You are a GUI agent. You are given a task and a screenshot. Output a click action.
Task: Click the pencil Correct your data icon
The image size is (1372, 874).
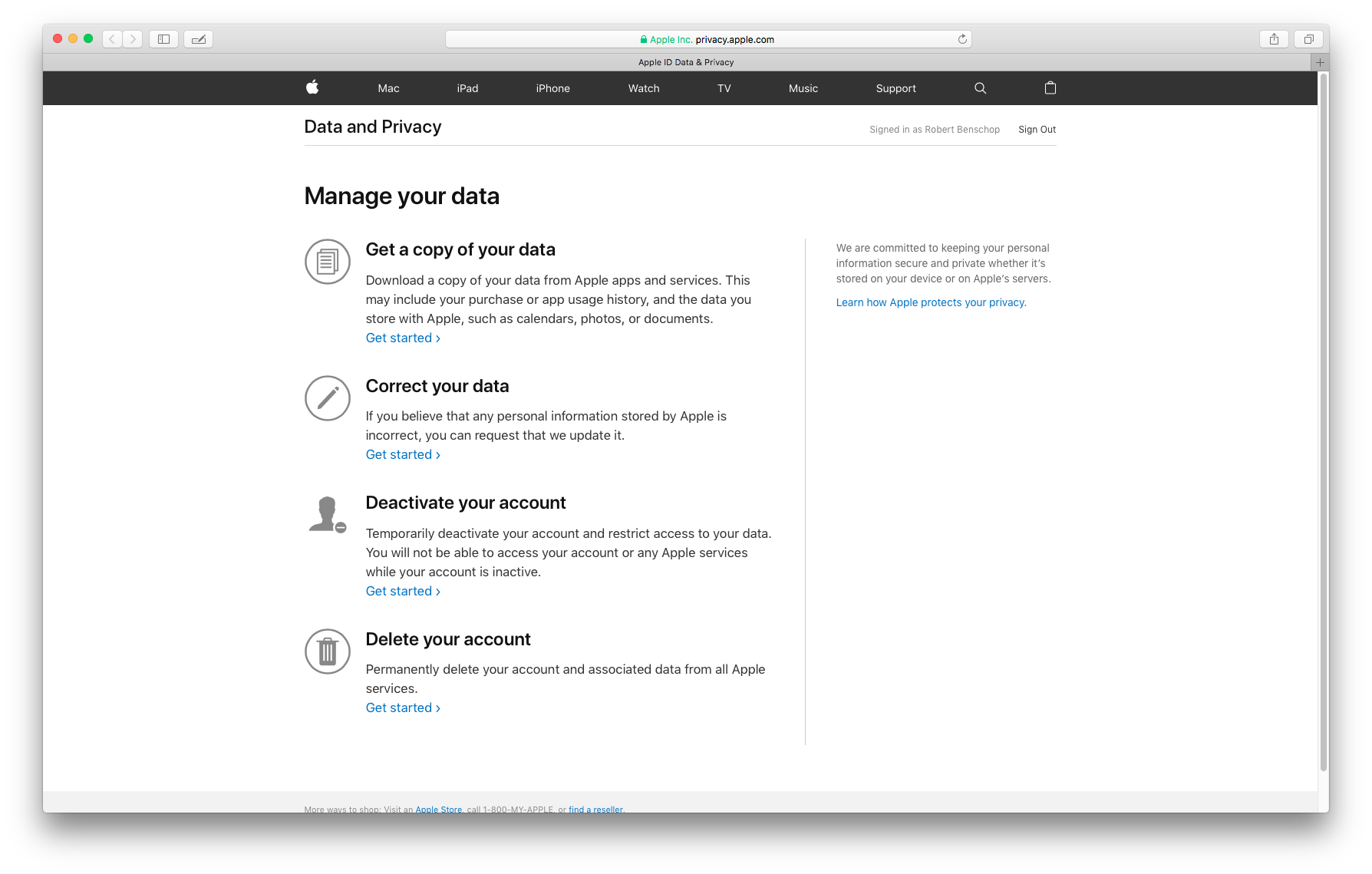[x=328, y=398]
